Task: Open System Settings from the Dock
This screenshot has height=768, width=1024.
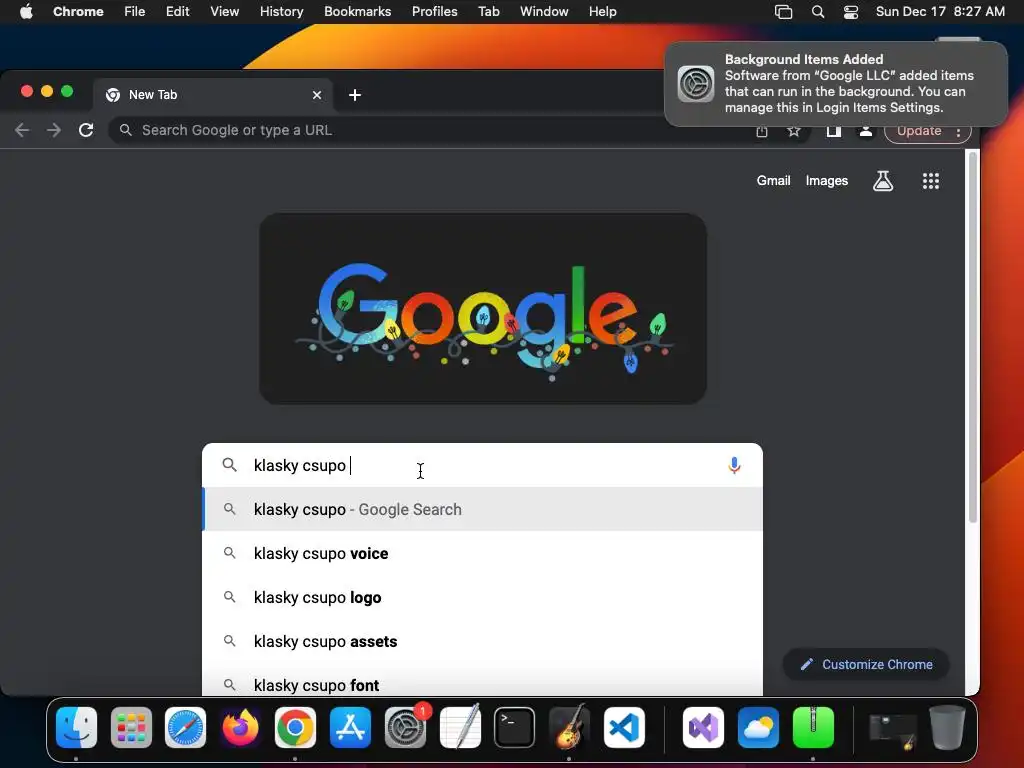Action: pyautogui.click(x=405, y=728)
